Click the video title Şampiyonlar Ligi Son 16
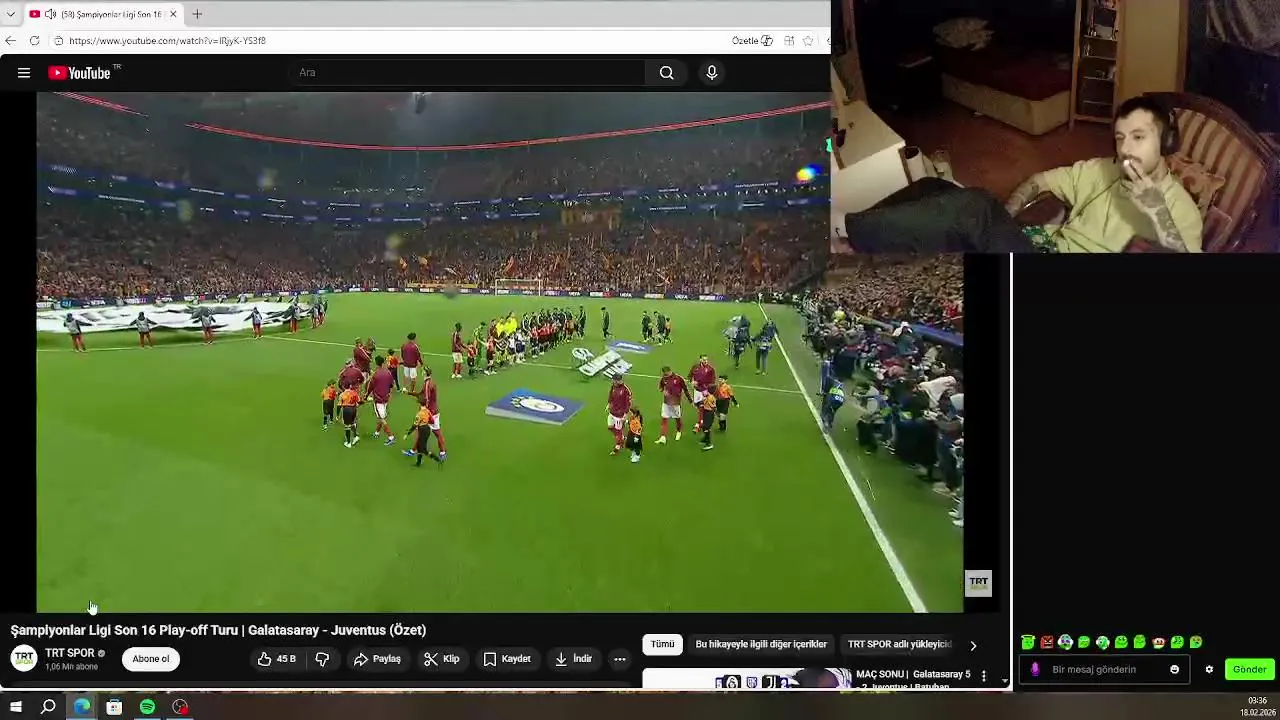1280x720 pixels. coord(218,630)
